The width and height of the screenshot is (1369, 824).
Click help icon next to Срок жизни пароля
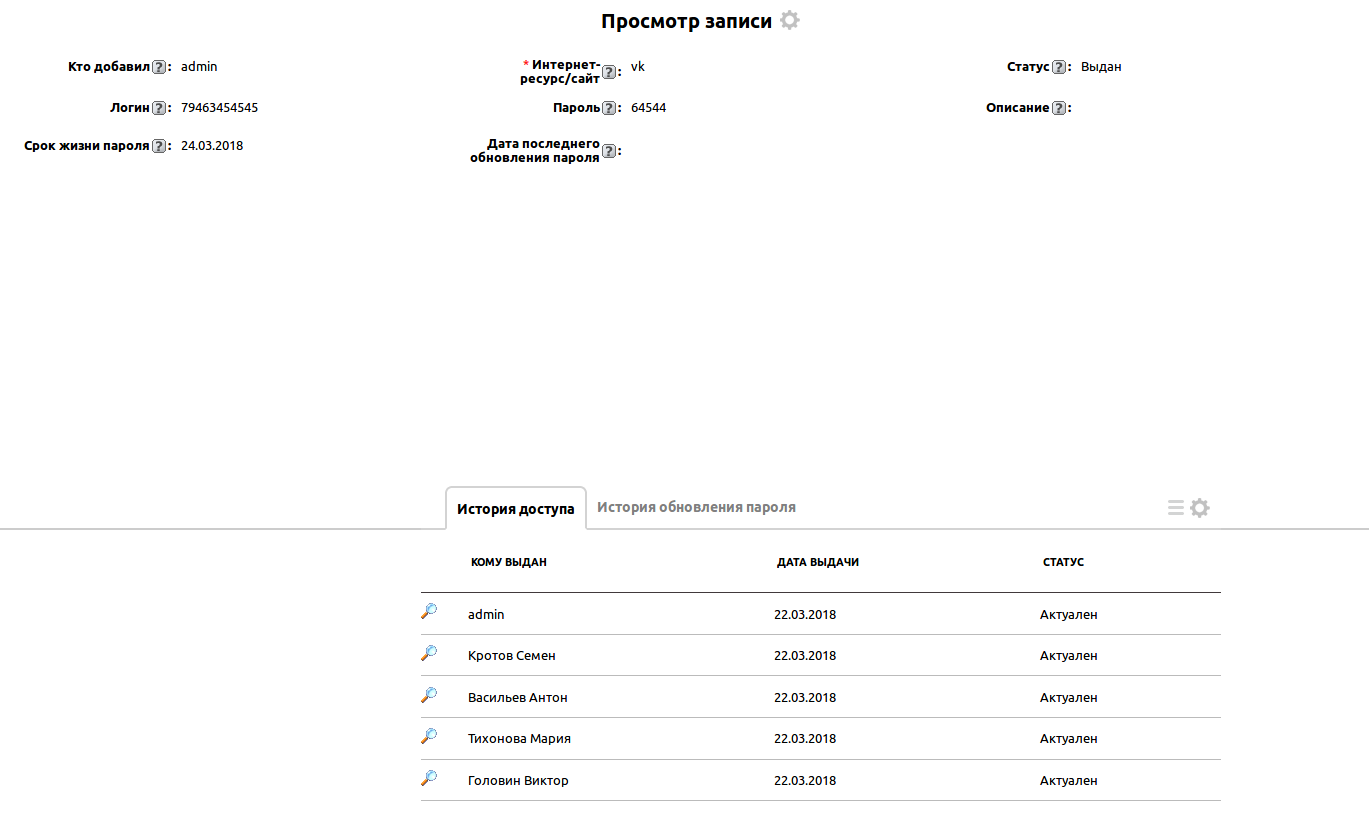point(159,146)
